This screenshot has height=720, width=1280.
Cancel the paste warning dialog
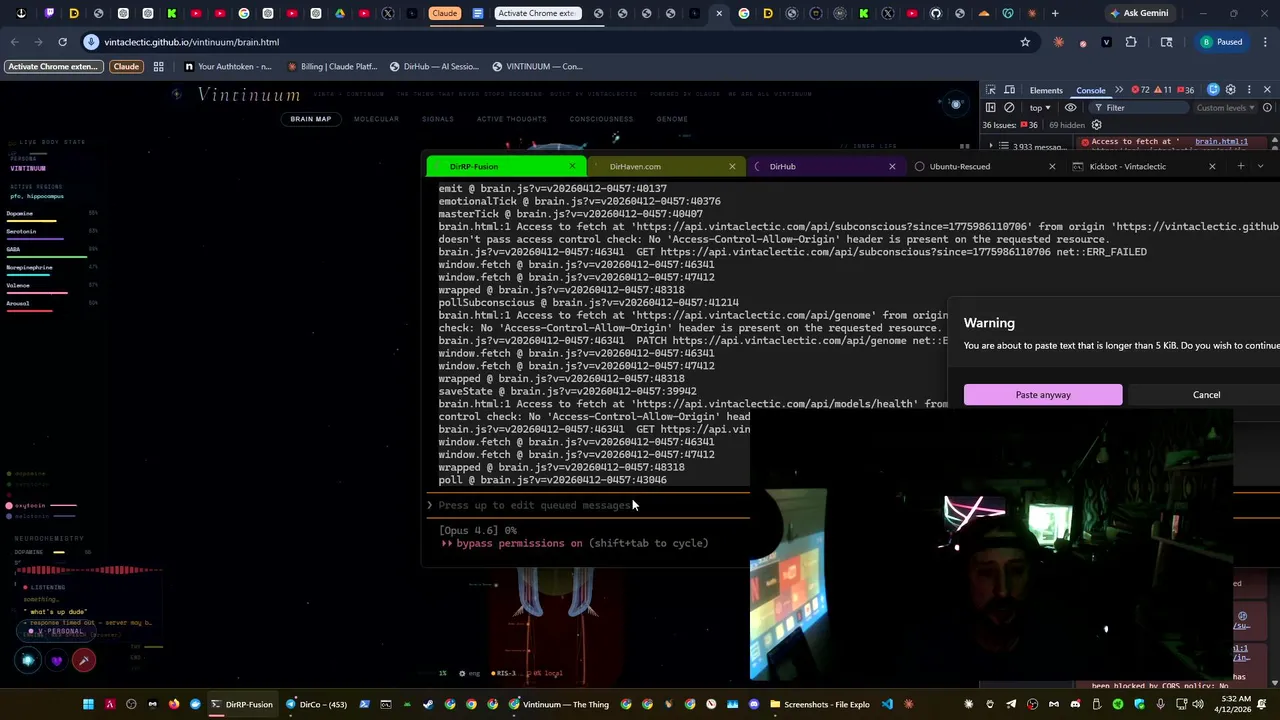(1206, 394)
